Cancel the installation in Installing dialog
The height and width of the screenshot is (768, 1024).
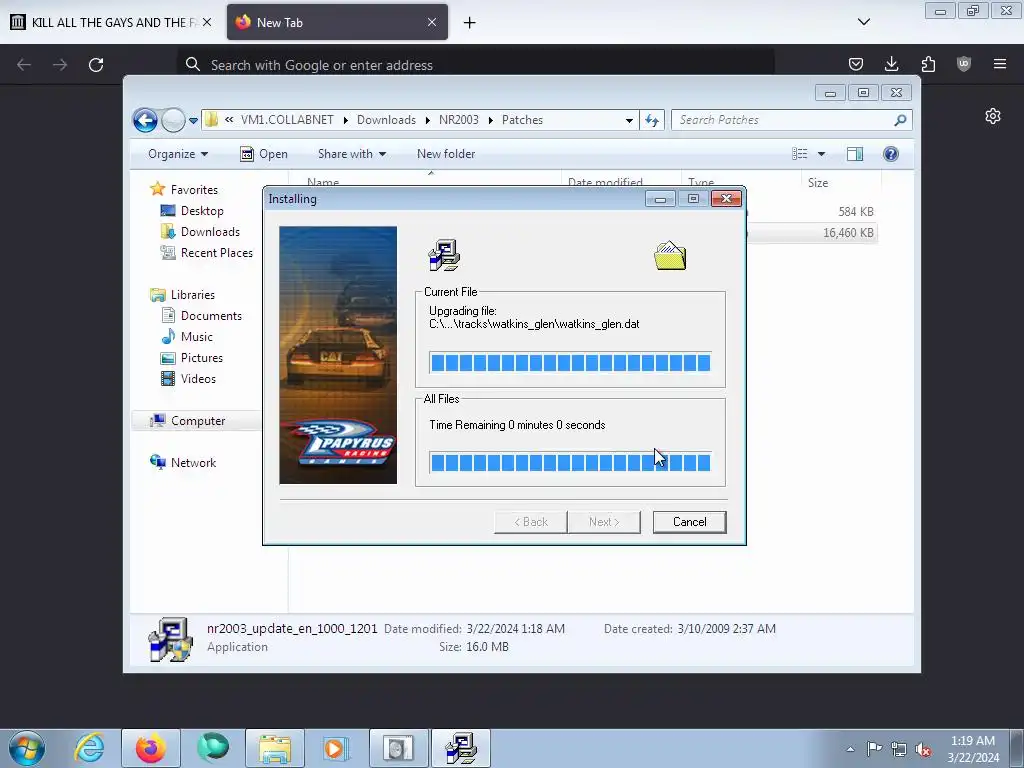pos(689,522)
